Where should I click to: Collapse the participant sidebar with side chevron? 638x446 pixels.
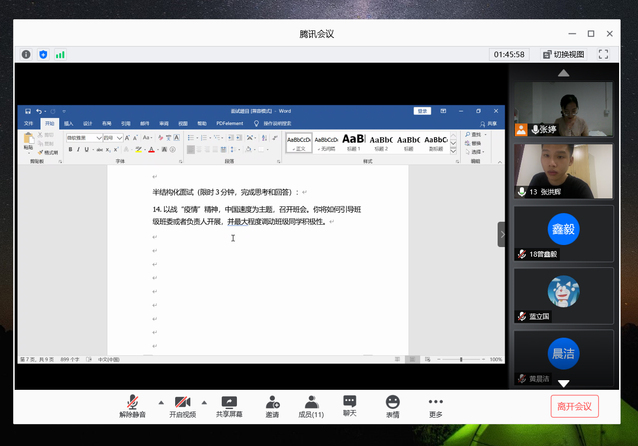[503, 234]
